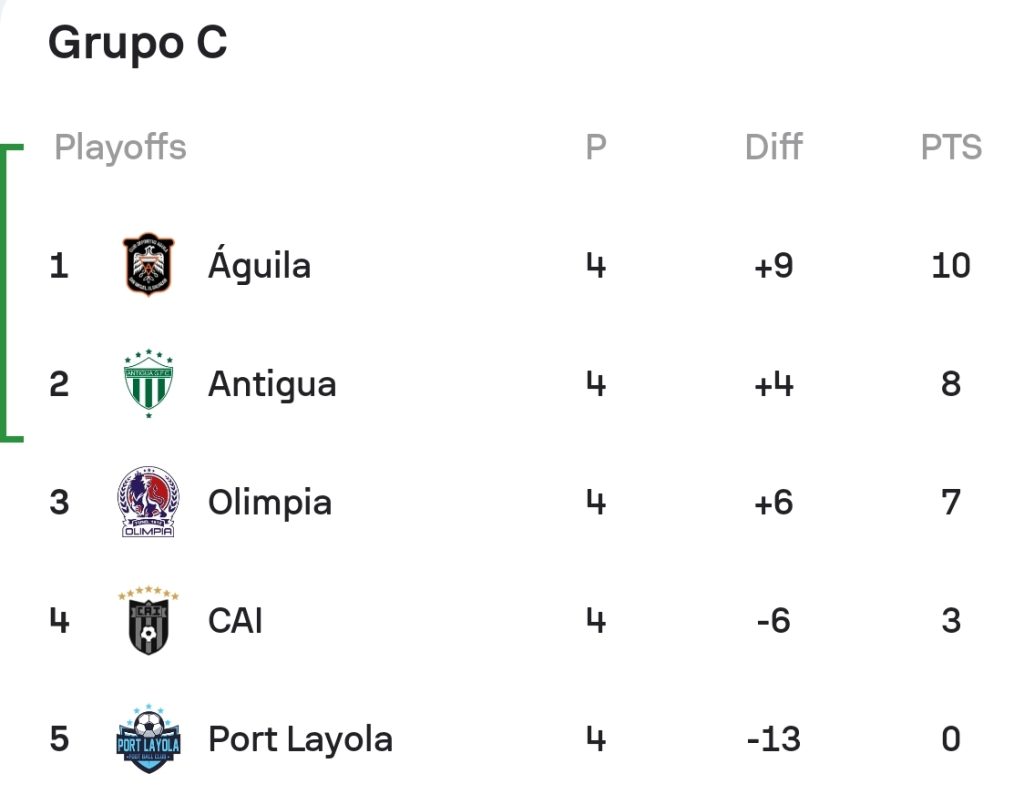Click Antigua's 8 points value
This screenshot has width=1024, height=804.
(951, 383)
